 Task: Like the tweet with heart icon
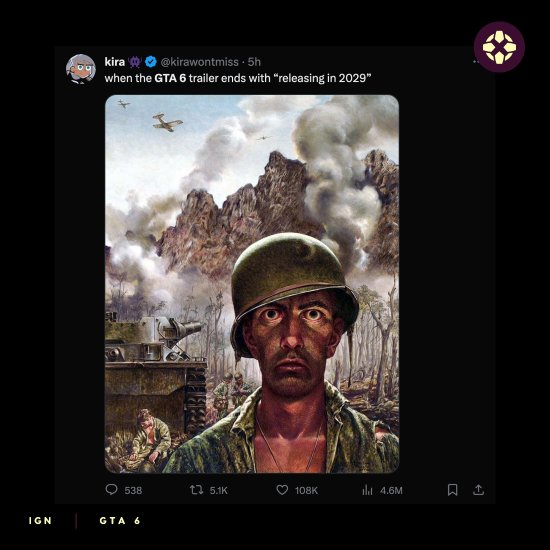click(282, 490)
